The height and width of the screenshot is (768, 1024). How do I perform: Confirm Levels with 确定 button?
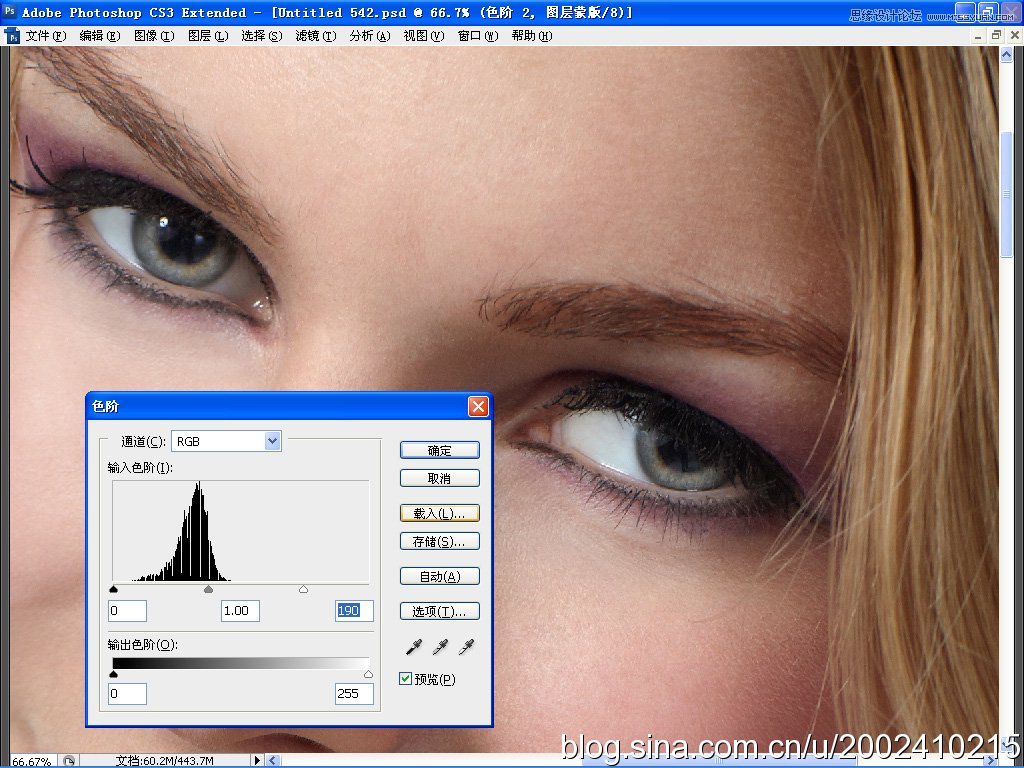coord(440,450)
